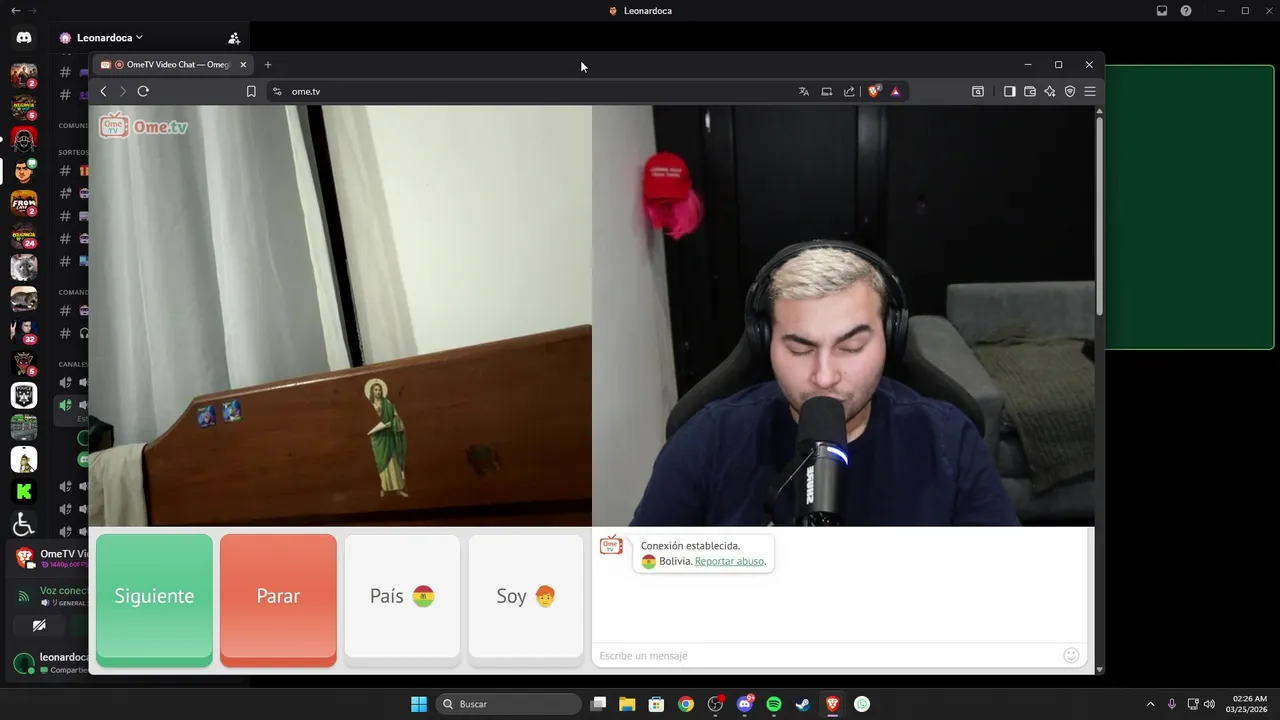Open Steam from the taskbar

[803, 704]
